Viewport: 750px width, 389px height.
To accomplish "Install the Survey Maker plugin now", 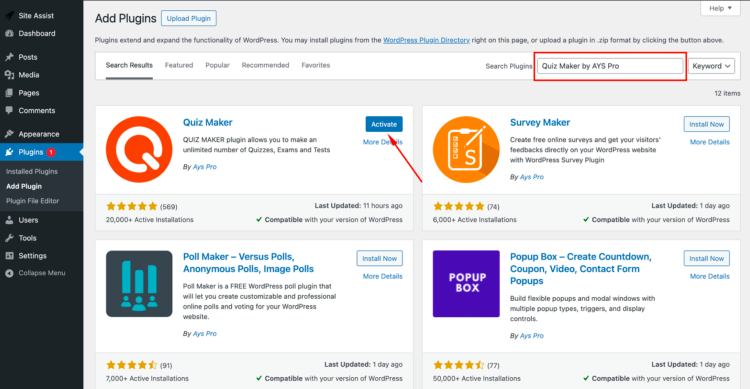I will (x=706, y=124).
